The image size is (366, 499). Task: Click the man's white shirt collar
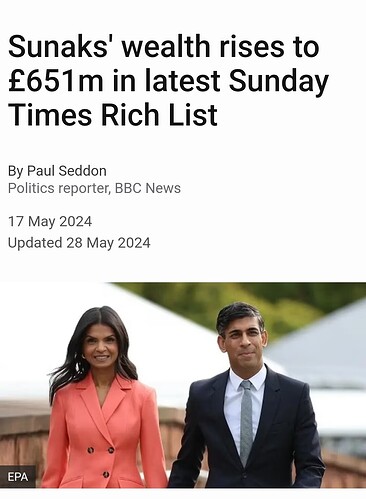[x=246, y=378]
